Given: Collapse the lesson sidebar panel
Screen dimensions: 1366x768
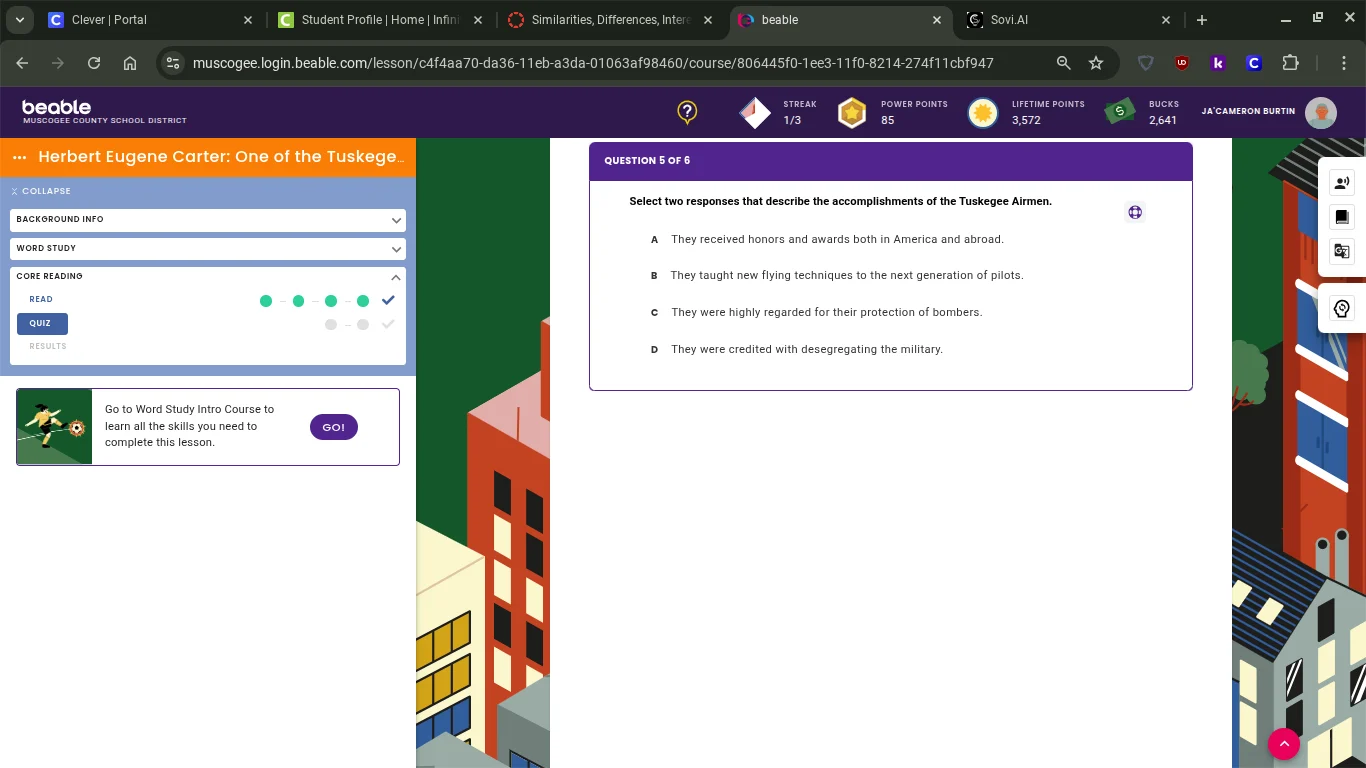Looking at the screenshot, I should (x=41, y=191).
